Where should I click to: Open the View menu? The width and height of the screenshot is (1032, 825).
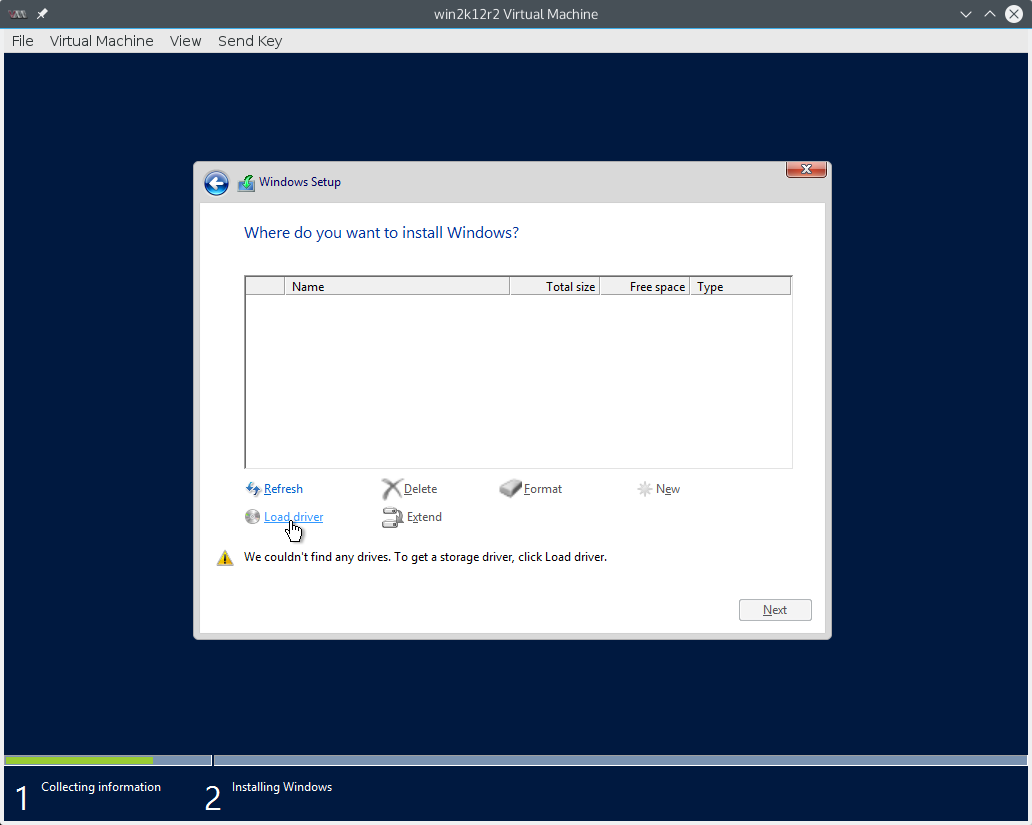(x=185, y=41)
